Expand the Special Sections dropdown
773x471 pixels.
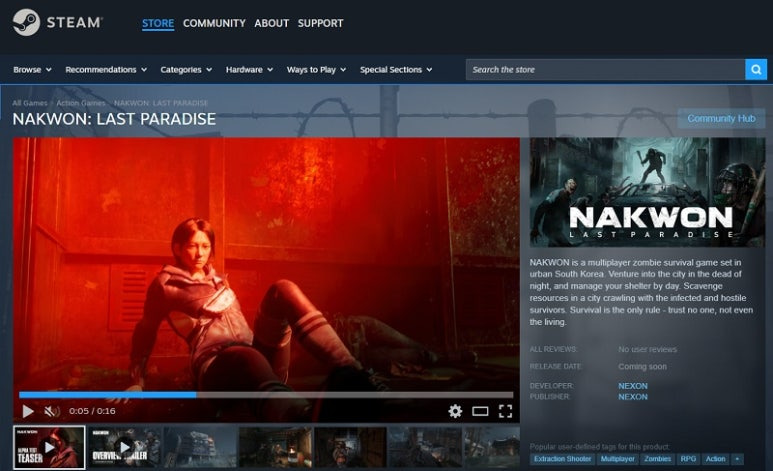pos(396,70)
